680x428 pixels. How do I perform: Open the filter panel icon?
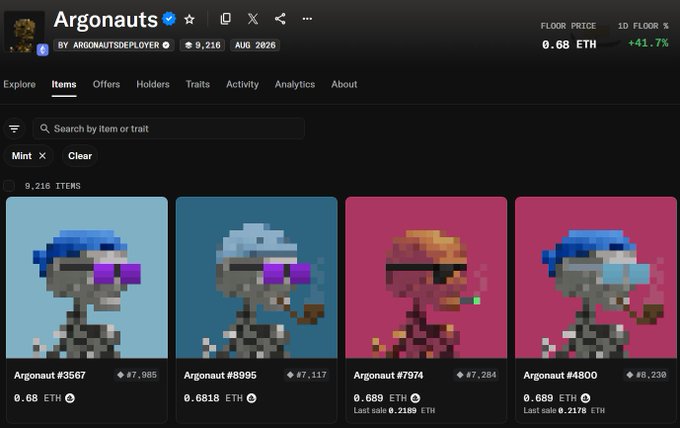point(14,129)
